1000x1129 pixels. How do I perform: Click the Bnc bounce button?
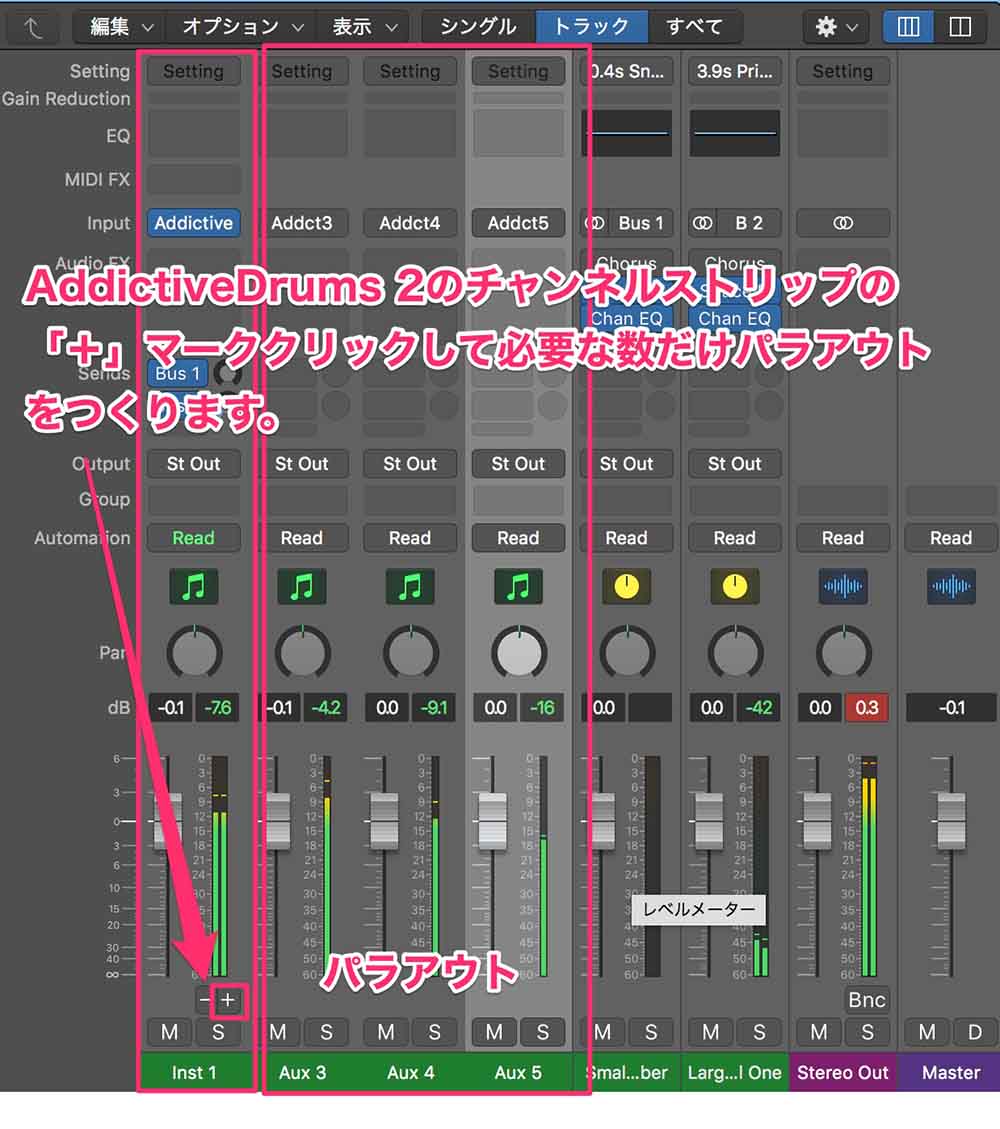867,1000
